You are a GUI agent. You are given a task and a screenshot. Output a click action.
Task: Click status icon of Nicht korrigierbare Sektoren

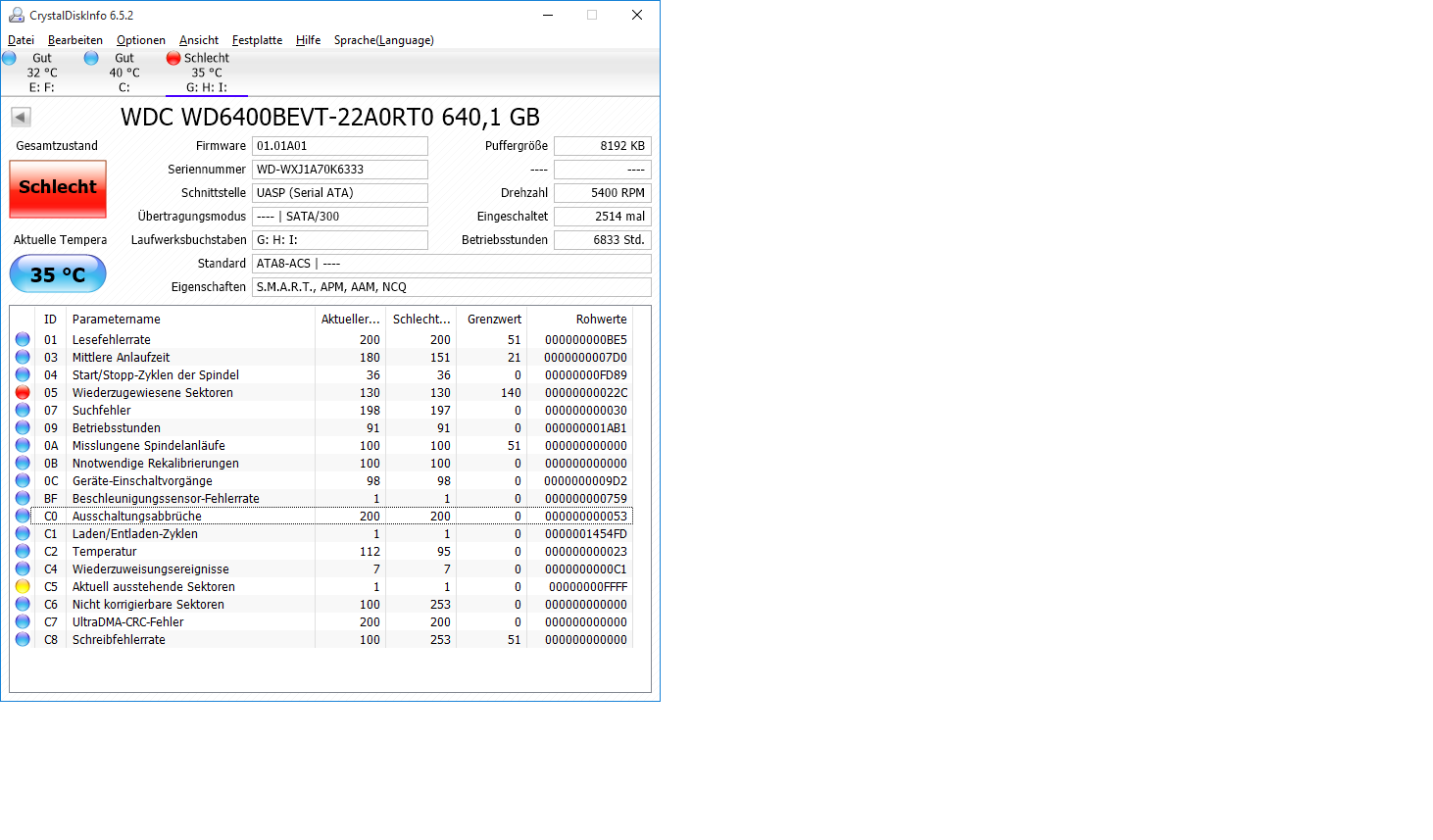(x=23, y=604)
